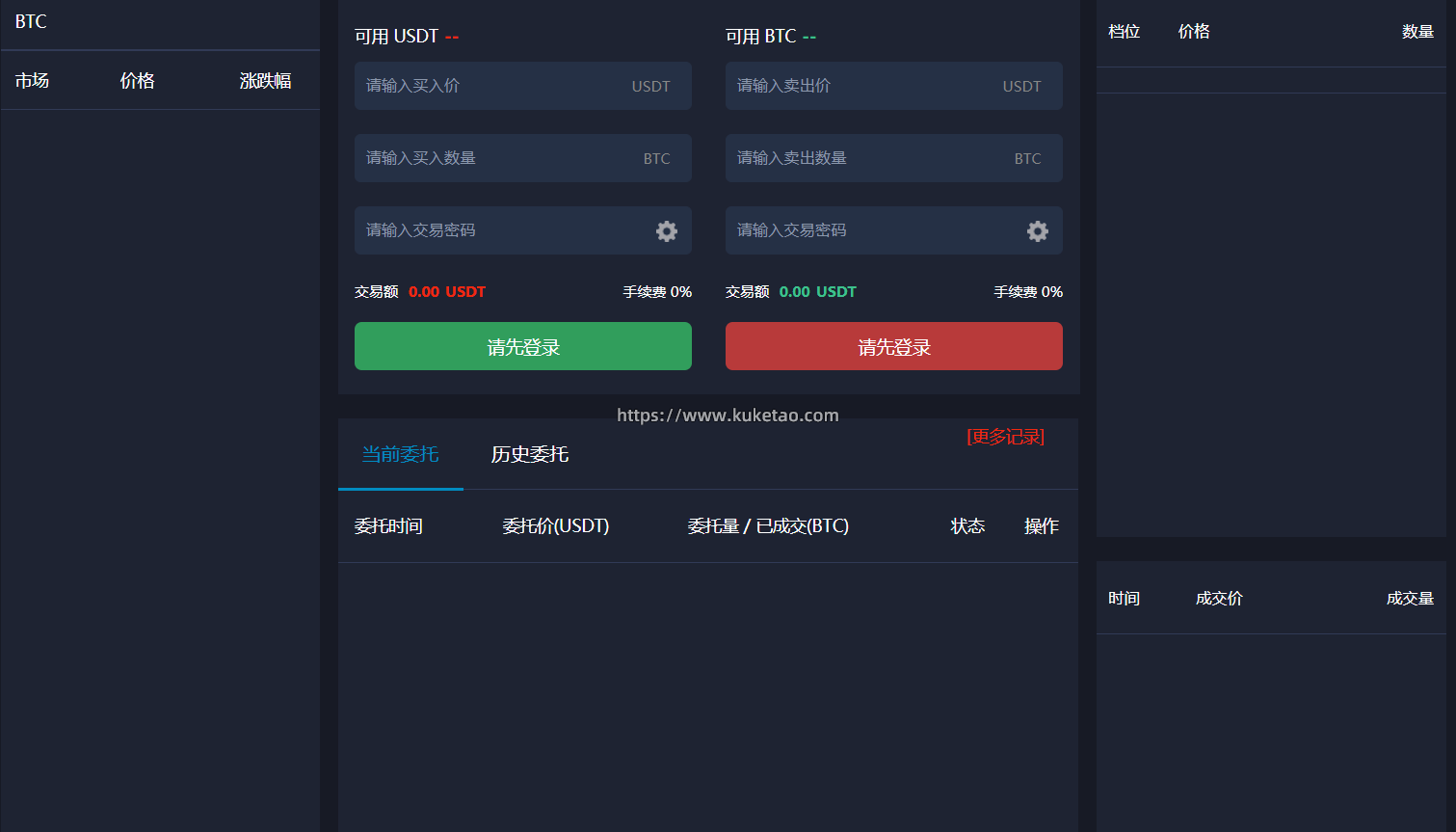Select the BTC market tab
This screenshot has width=1456, height=832.
coord(31,21)
